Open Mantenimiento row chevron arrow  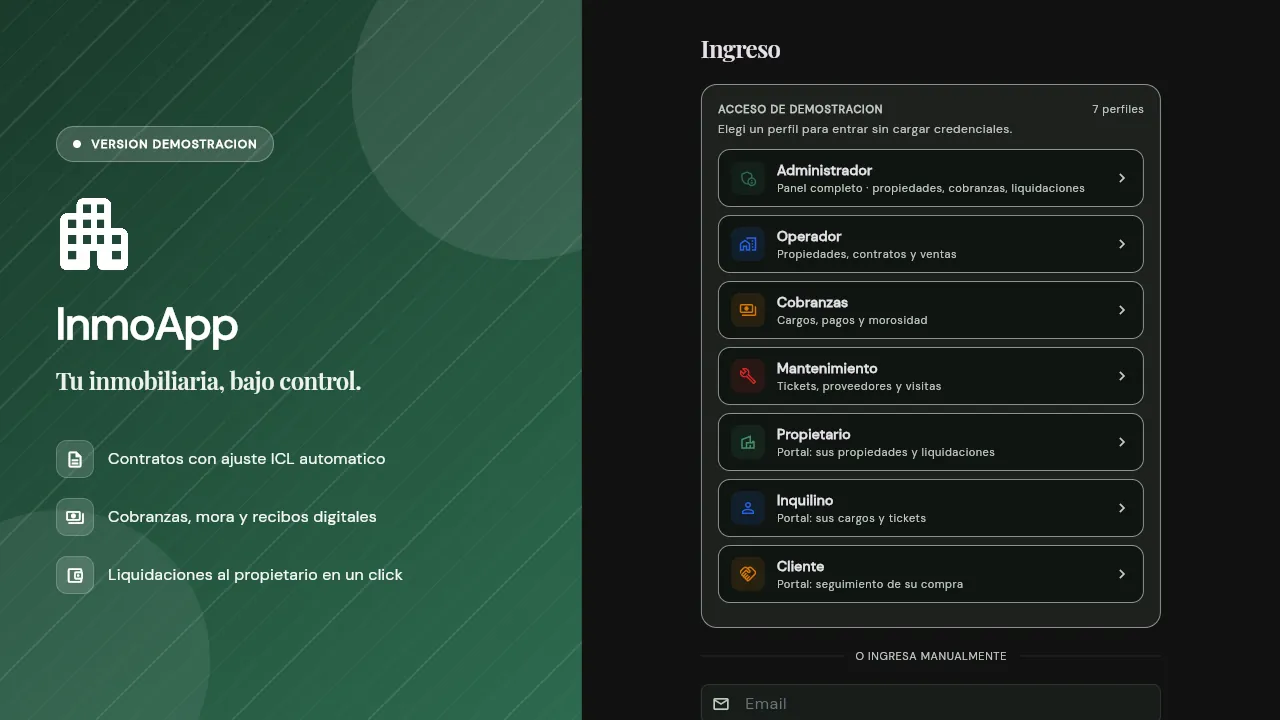(1122, 376)
